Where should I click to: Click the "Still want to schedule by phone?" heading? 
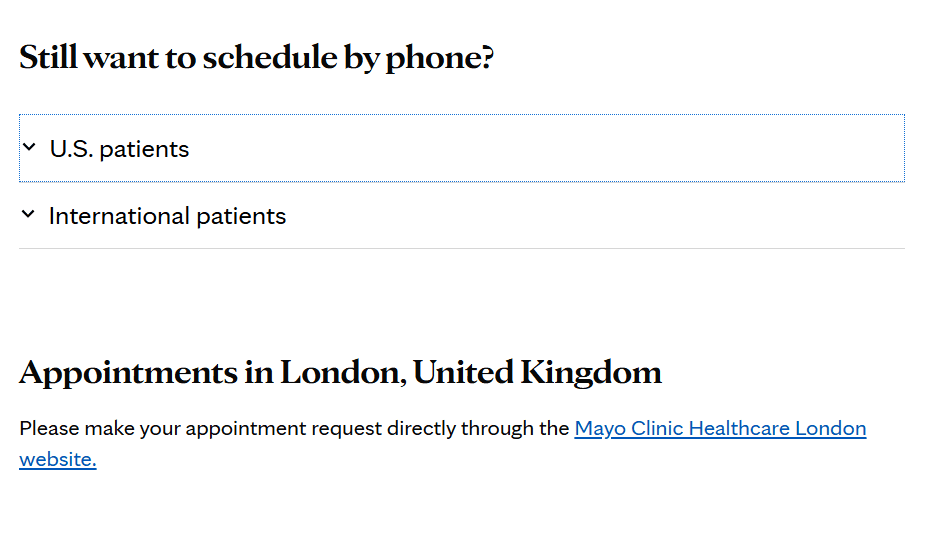[x=256, y=58]
